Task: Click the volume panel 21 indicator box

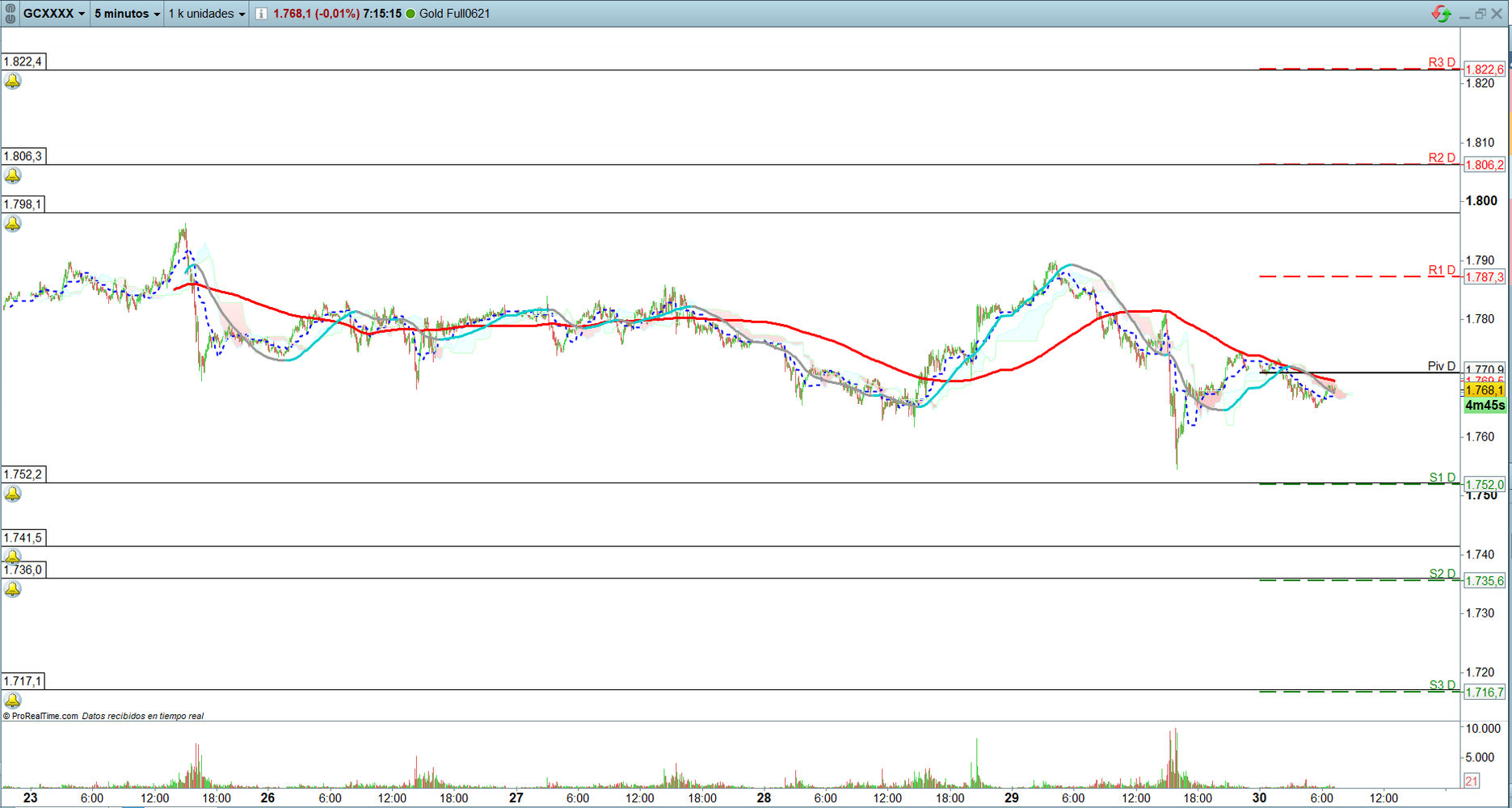Action: coord(1472,781)
